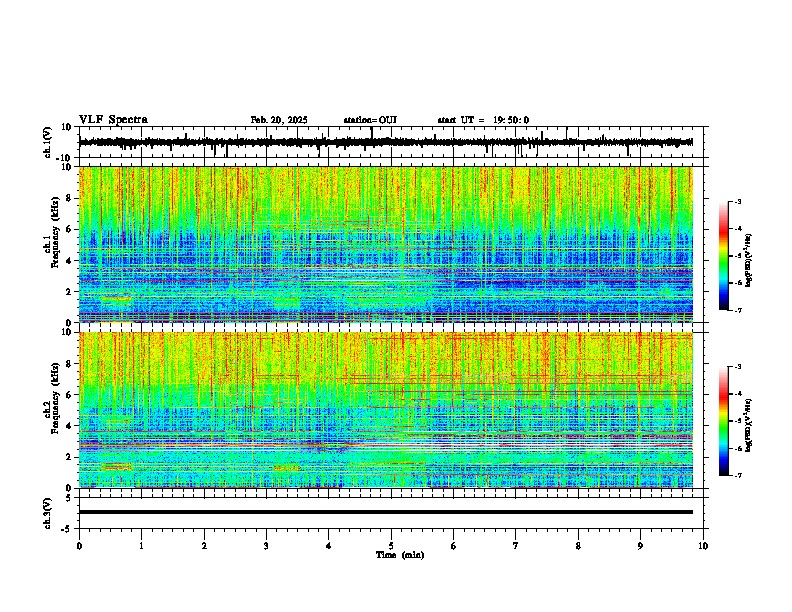Click time axis tick label "9"
This screenshot has width=792, height=612.
[640, 546]
